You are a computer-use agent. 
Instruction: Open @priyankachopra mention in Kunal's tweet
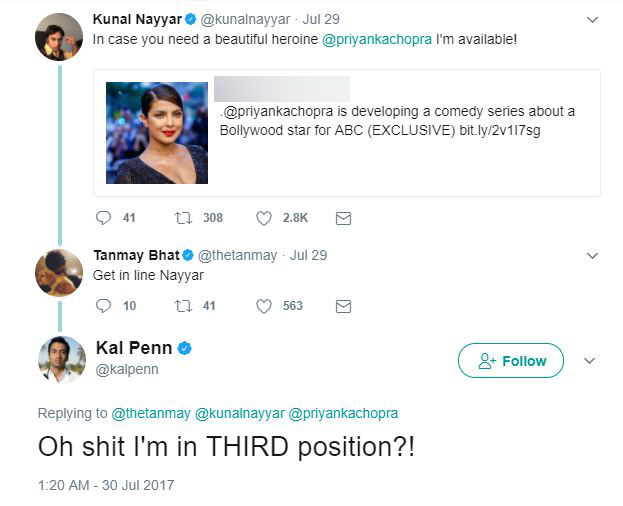pyautogui.click(x=370, y=39)
